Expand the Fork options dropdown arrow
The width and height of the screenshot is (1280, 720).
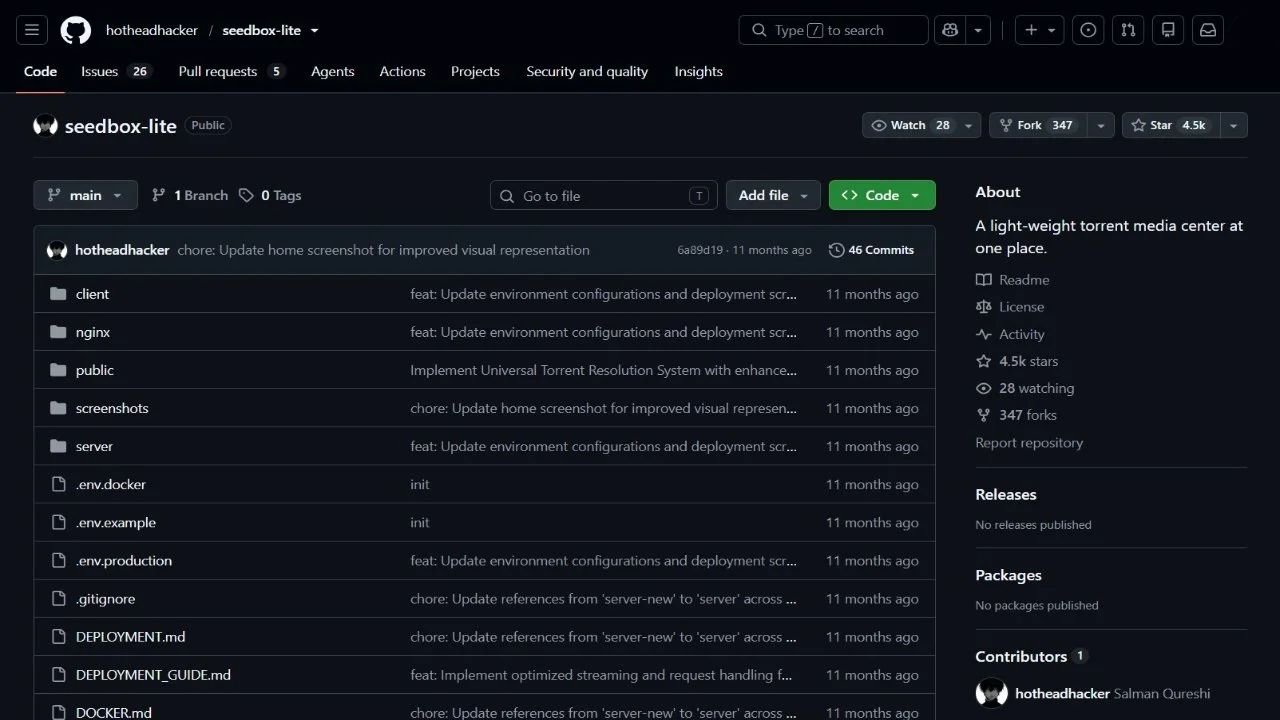pos(1101,125)
